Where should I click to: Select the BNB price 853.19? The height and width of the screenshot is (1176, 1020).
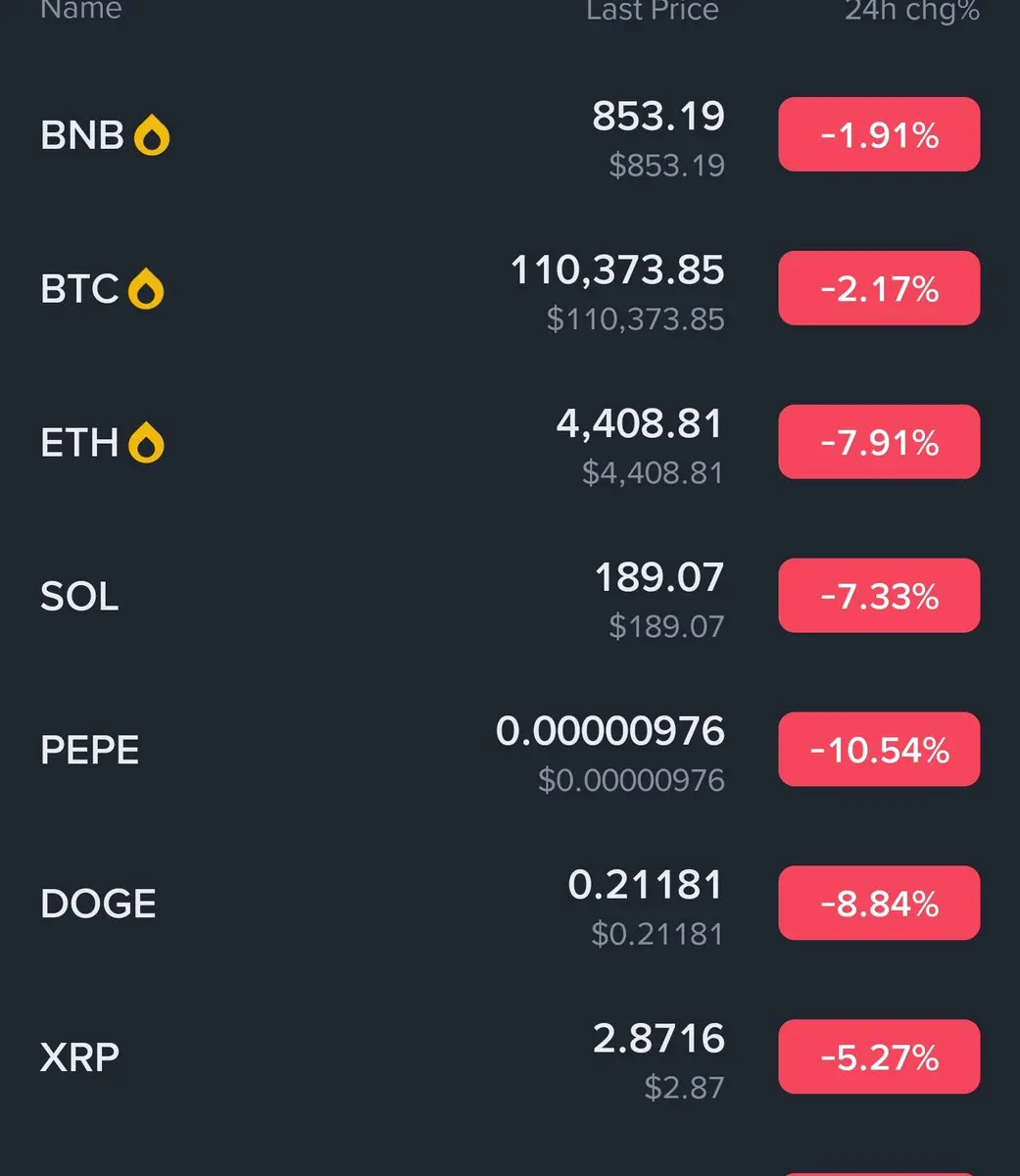[x=658, y=117]
